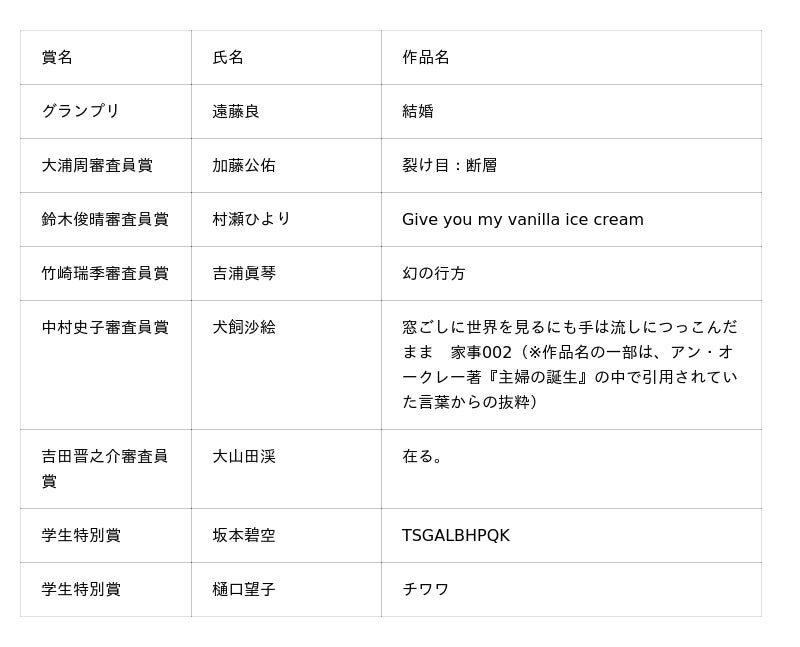The height and width of the screenshot is (647, 800).
Task: Click the work title TSGALBHPQK
Action: (456, 536)
